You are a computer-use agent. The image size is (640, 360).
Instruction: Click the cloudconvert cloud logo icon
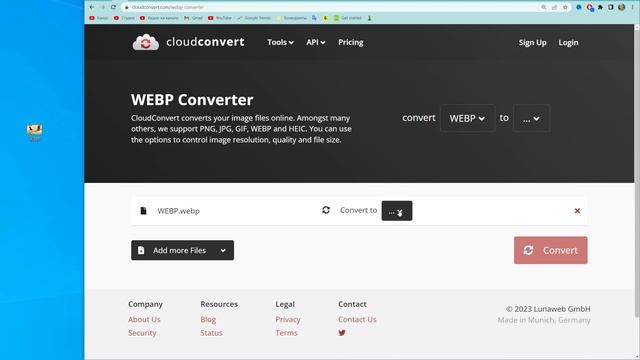point(146,42)
